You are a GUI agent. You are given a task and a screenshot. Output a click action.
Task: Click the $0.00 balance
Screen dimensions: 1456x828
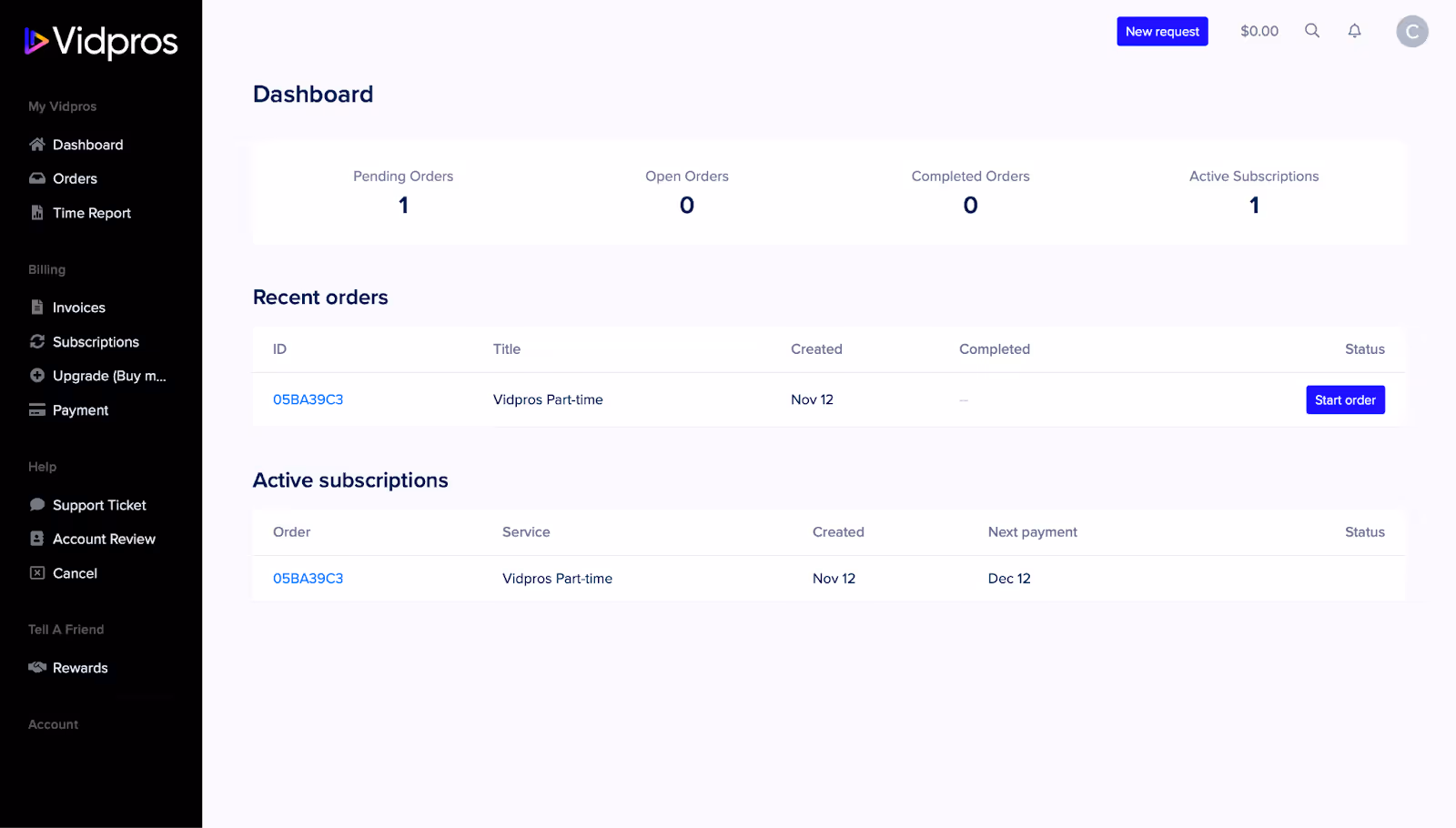point(1259,31)
